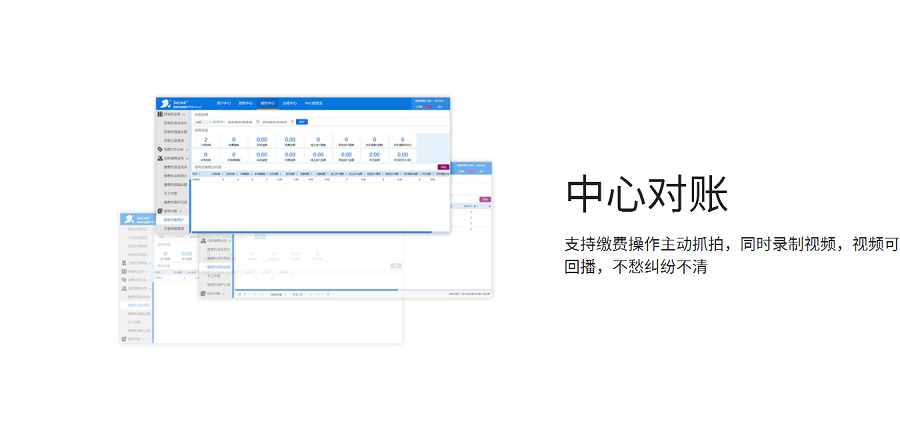Viewport: 900px width, 441px height.
Task: Click the purple export button in front window
Action: point(443,167)
